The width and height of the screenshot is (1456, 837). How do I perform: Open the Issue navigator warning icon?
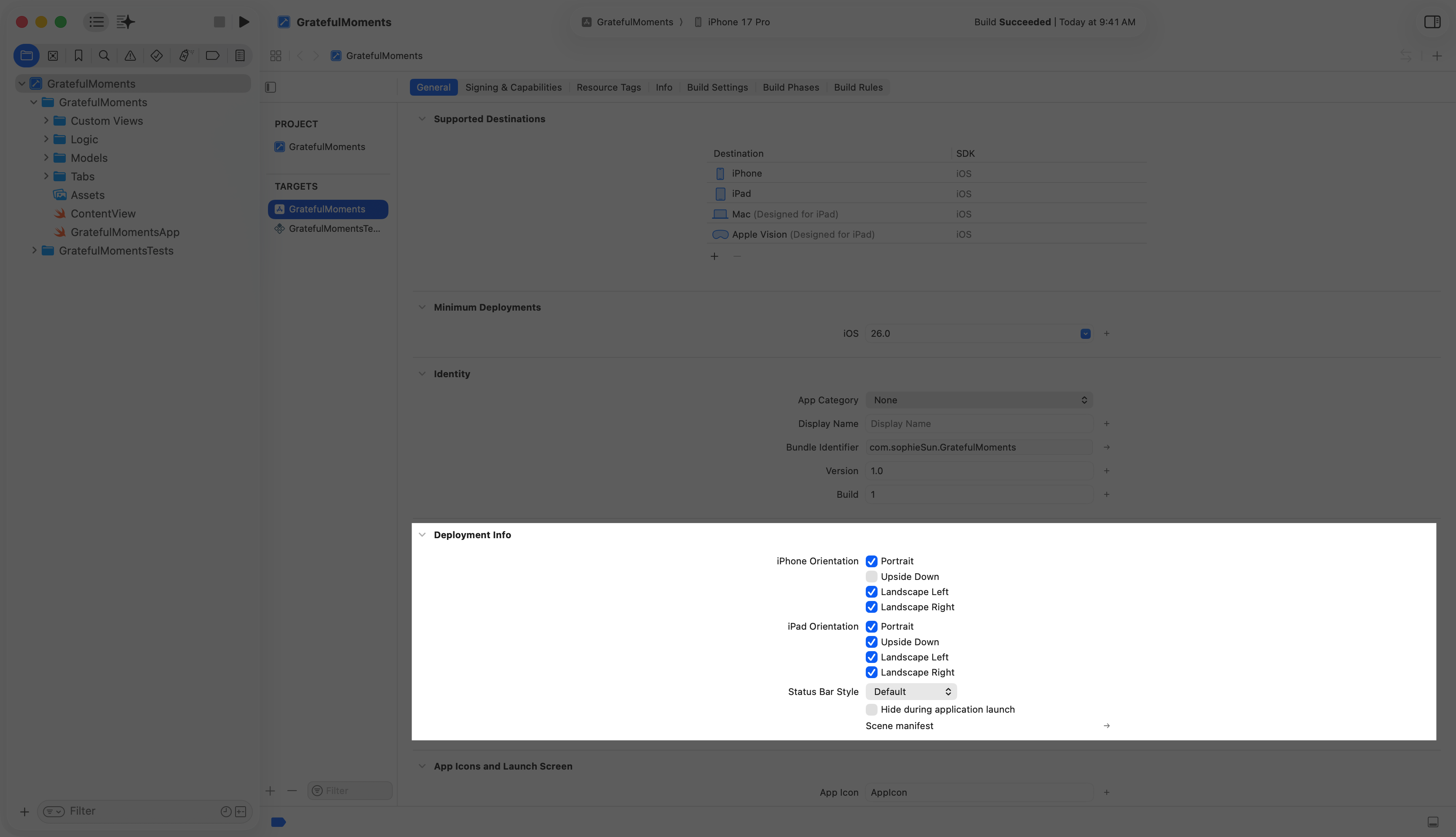click(x=131, y=56)
